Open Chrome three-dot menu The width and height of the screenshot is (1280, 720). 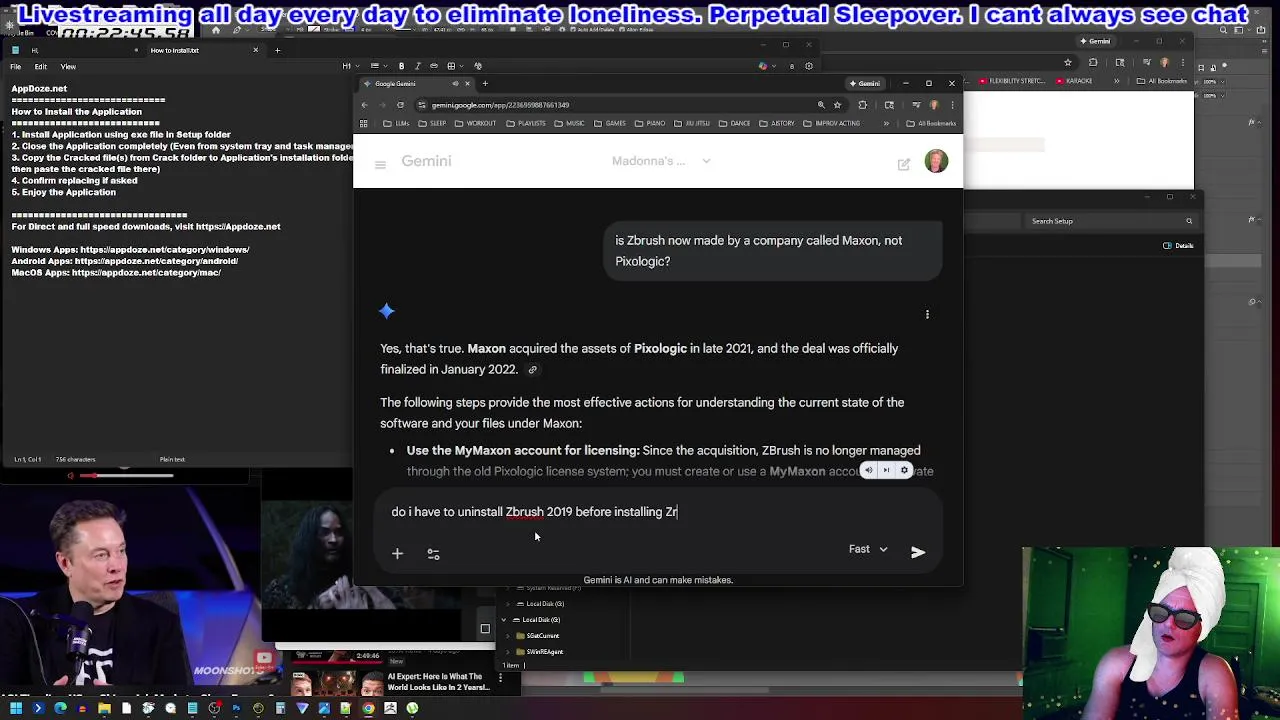coord(951,105)
